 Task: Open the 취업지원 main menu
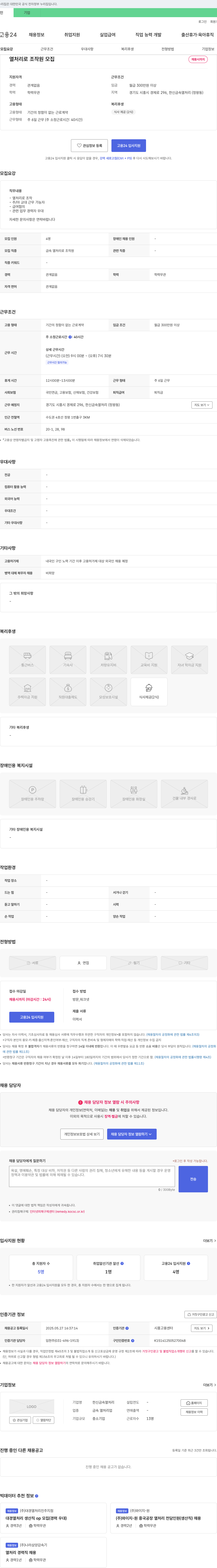(x=72, y=35)
